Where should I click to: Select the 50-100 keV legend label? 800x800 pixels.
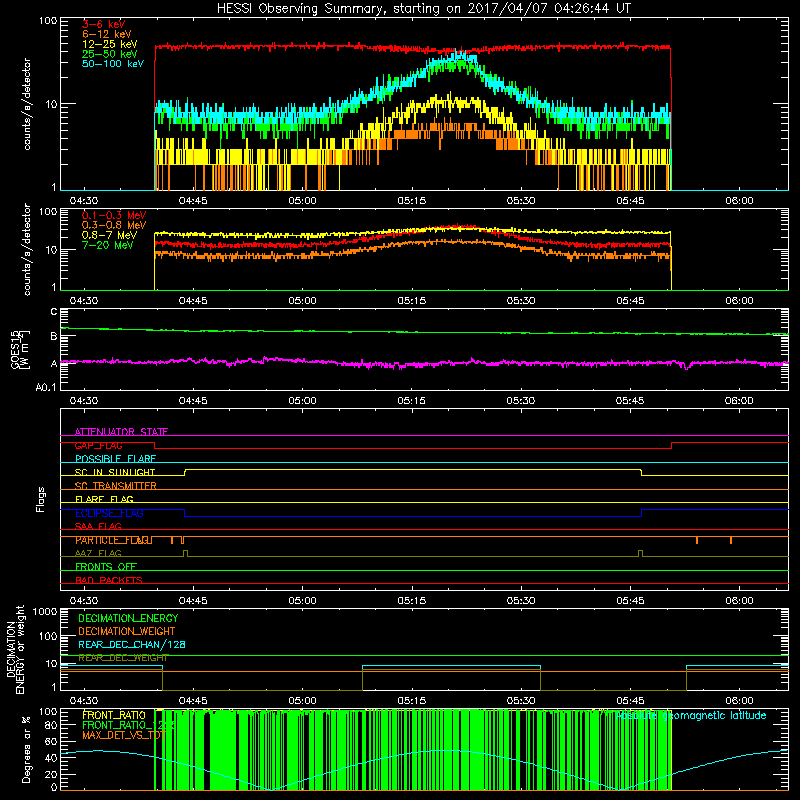[x=113, y=64]
